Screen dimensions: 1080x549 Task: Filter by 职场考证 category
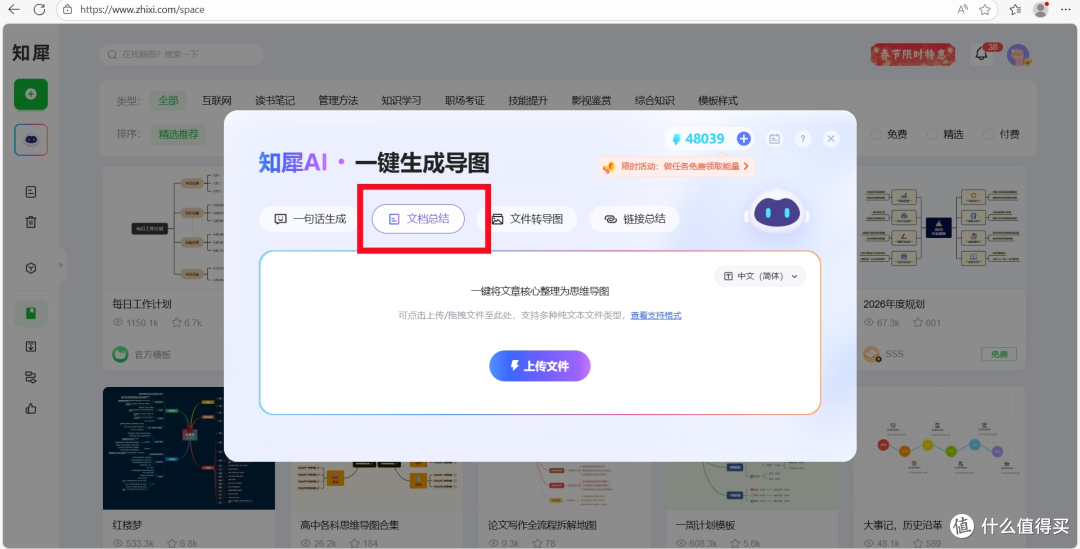pyautogui.click(x=465, y=101)
